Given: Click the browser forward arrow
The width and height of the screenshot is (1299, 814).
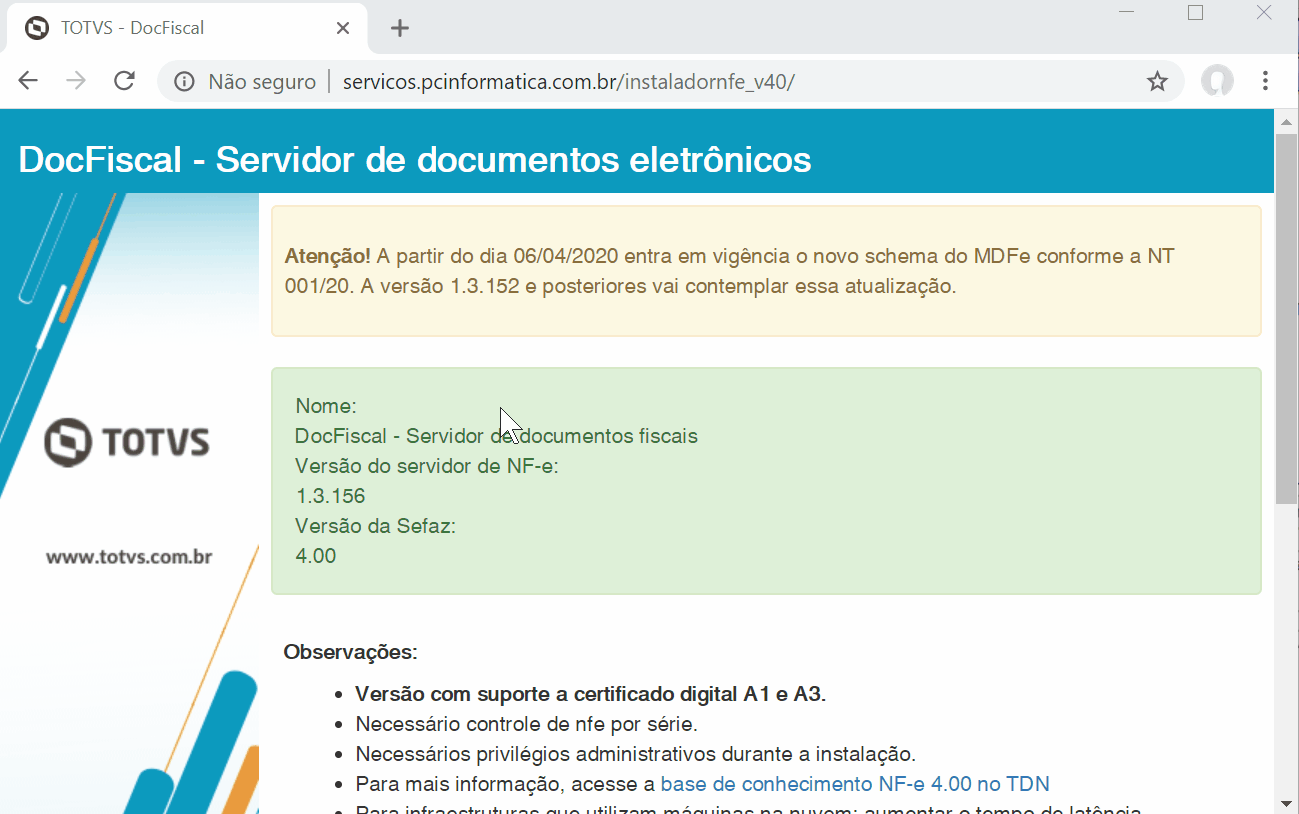Looking at the screenshot, I should tap(76, 81).
